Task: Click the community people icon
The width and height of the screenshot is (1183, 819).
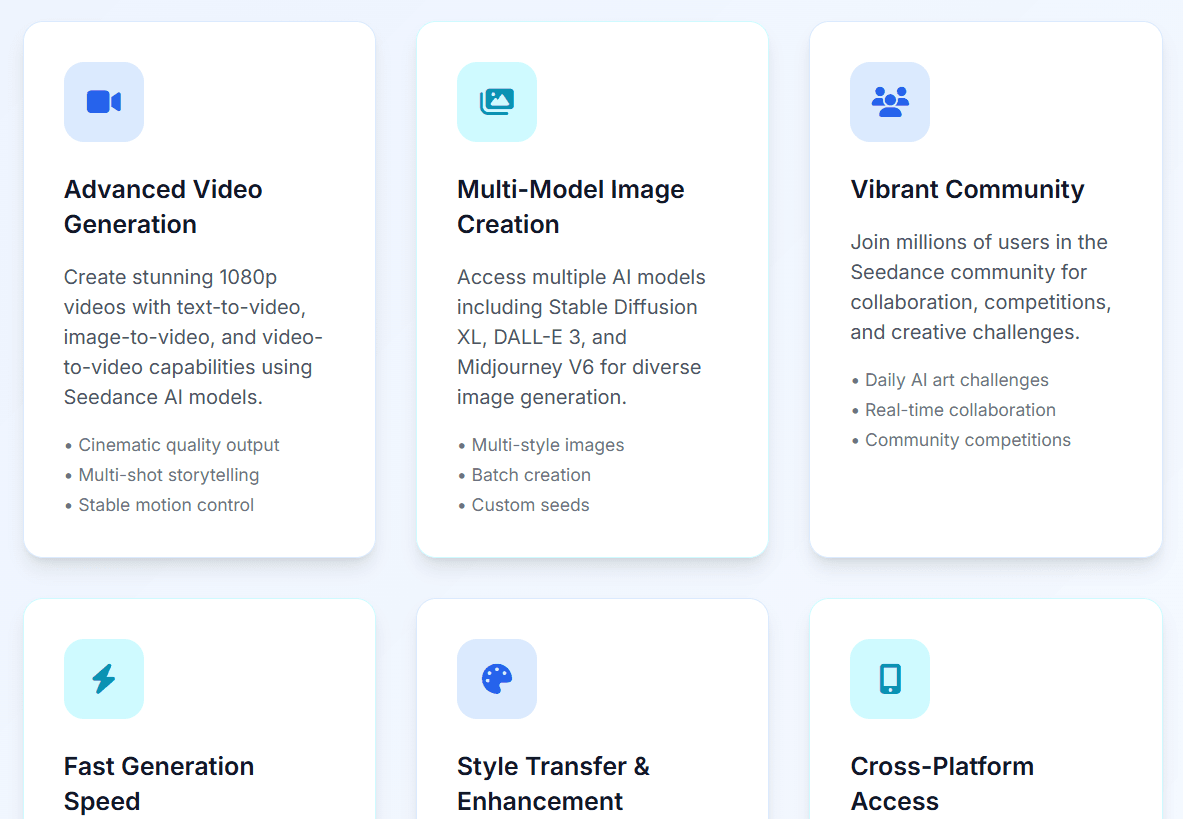Action: 890,102
